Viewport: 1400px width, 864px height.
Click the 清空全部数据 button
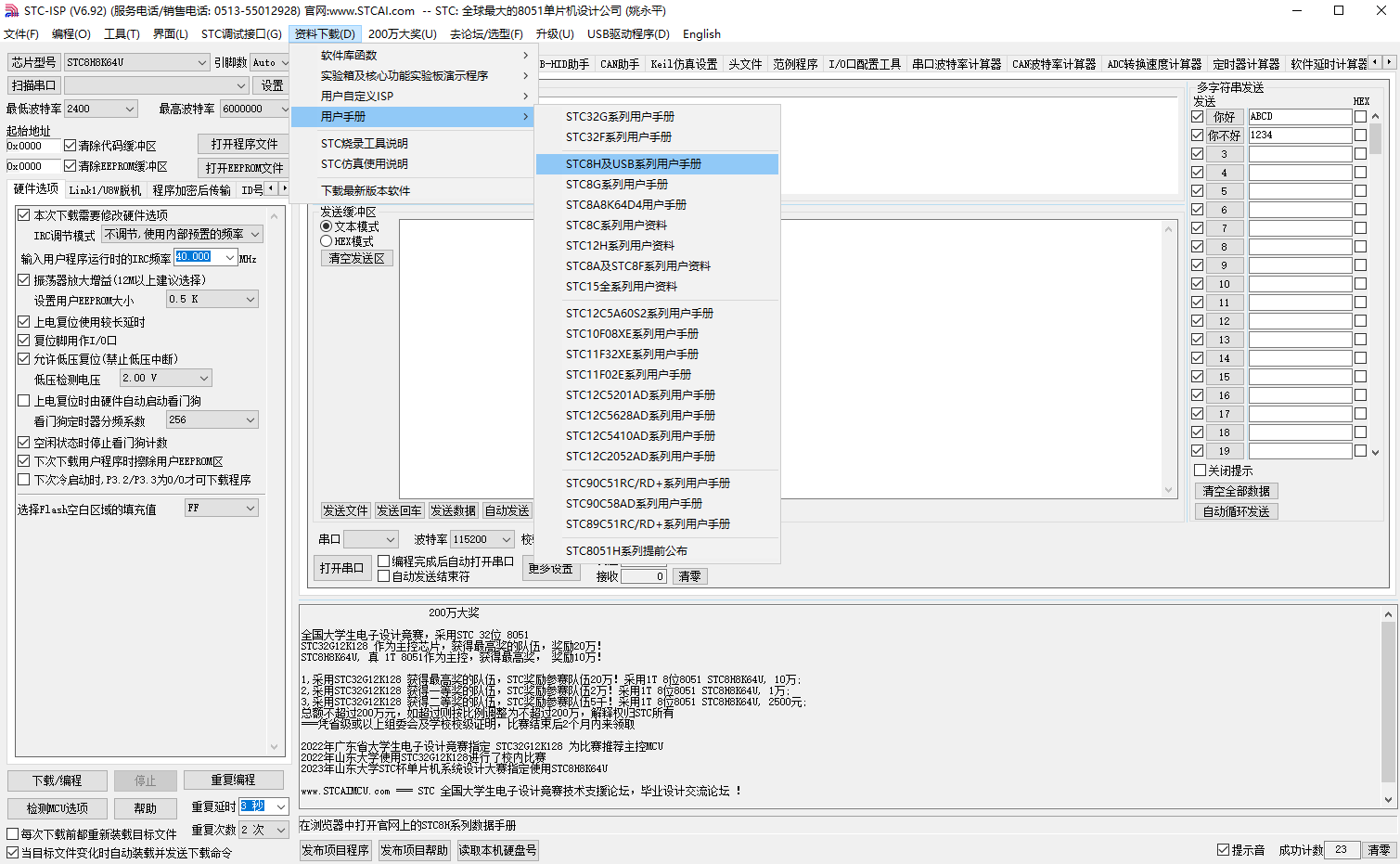pyautogui.click(x=1237, y=491)
